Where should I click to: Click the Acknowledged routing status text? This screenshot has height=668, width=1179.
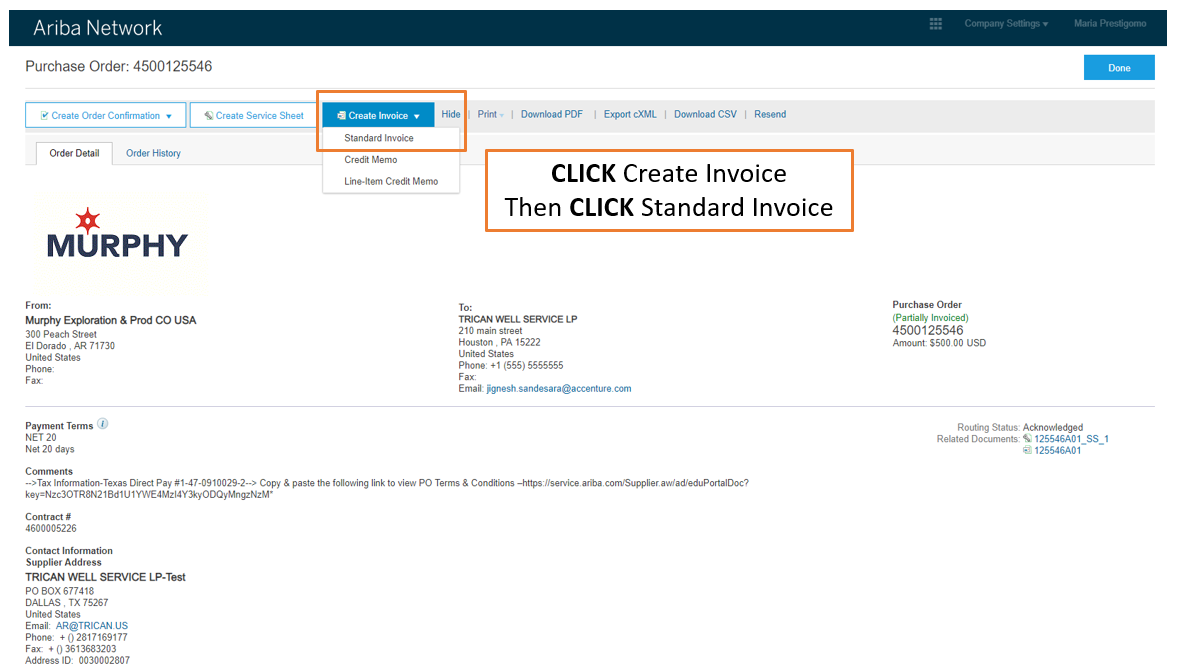(x=1053, y=427)
